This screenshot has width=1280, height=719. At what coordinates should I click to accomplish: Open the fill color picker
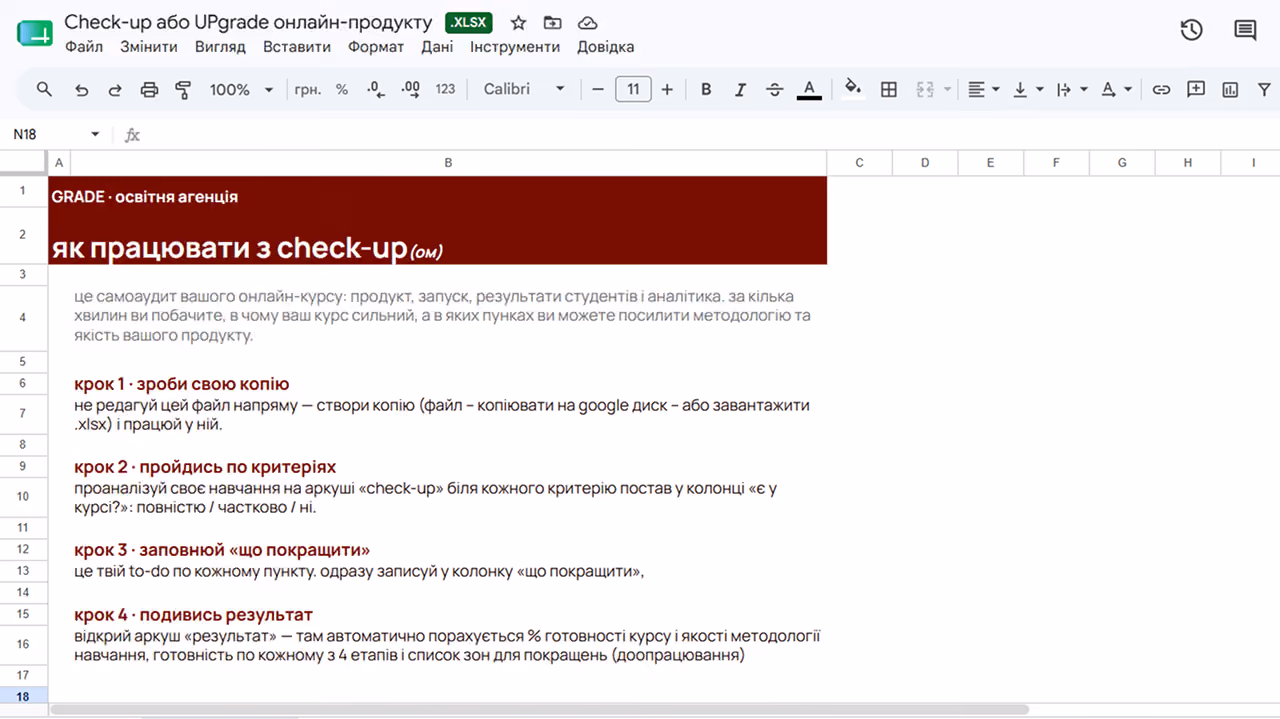[x=853, y=89]
